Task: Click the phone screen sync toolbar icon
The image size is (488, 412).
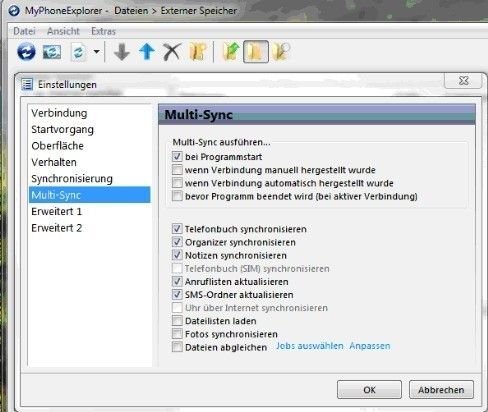Action: 52,52
